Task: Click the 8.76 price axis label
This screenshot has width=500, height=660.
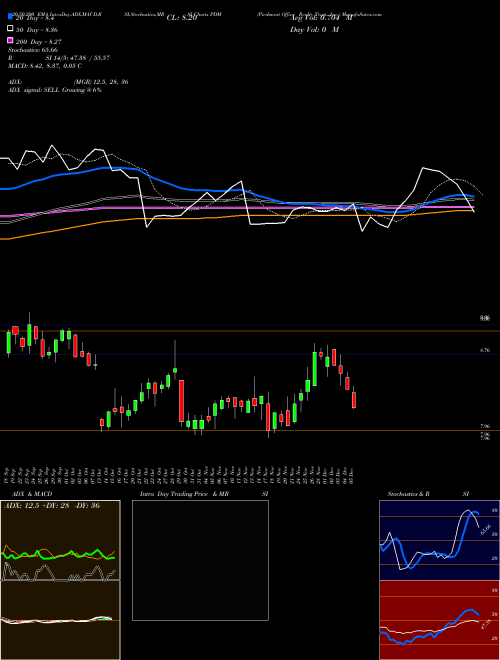Action: click(485, 350)
